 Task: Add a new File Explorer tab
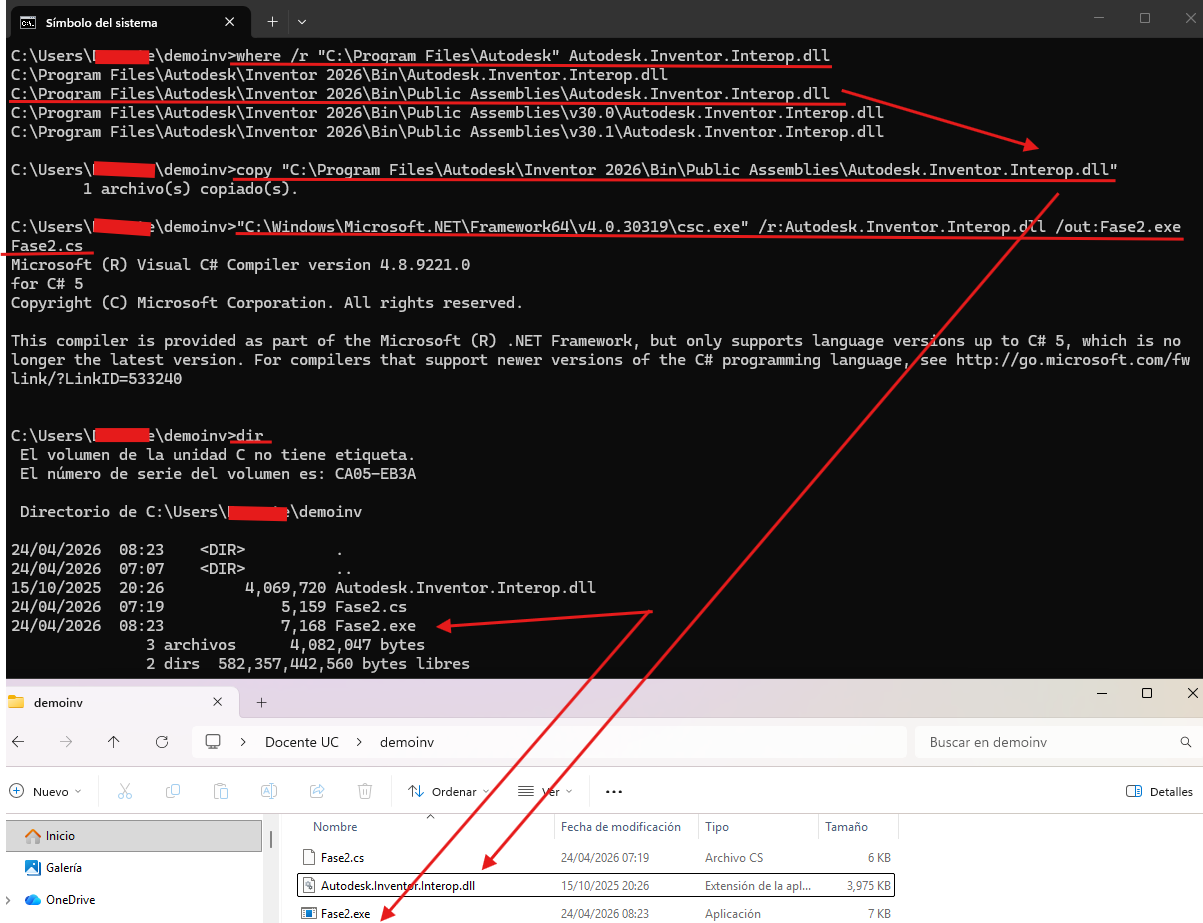point(262,703)
